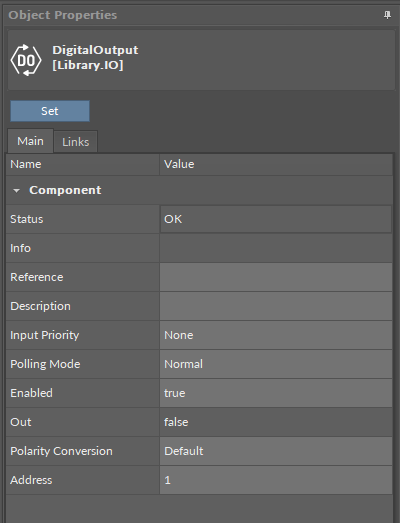Click the Out false value cell
Image resolution: width=400 pixels, height=523 pixels.
[x=276, y=422]
